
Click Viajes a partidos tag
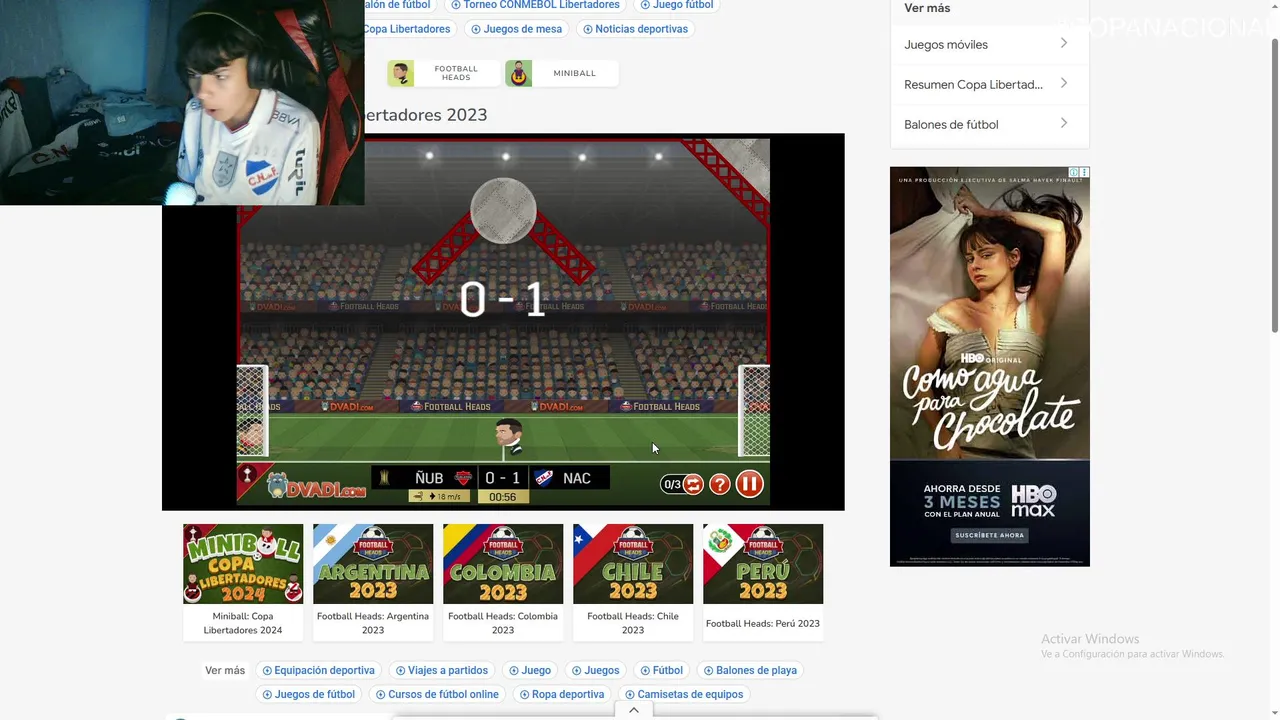point(442,670)
